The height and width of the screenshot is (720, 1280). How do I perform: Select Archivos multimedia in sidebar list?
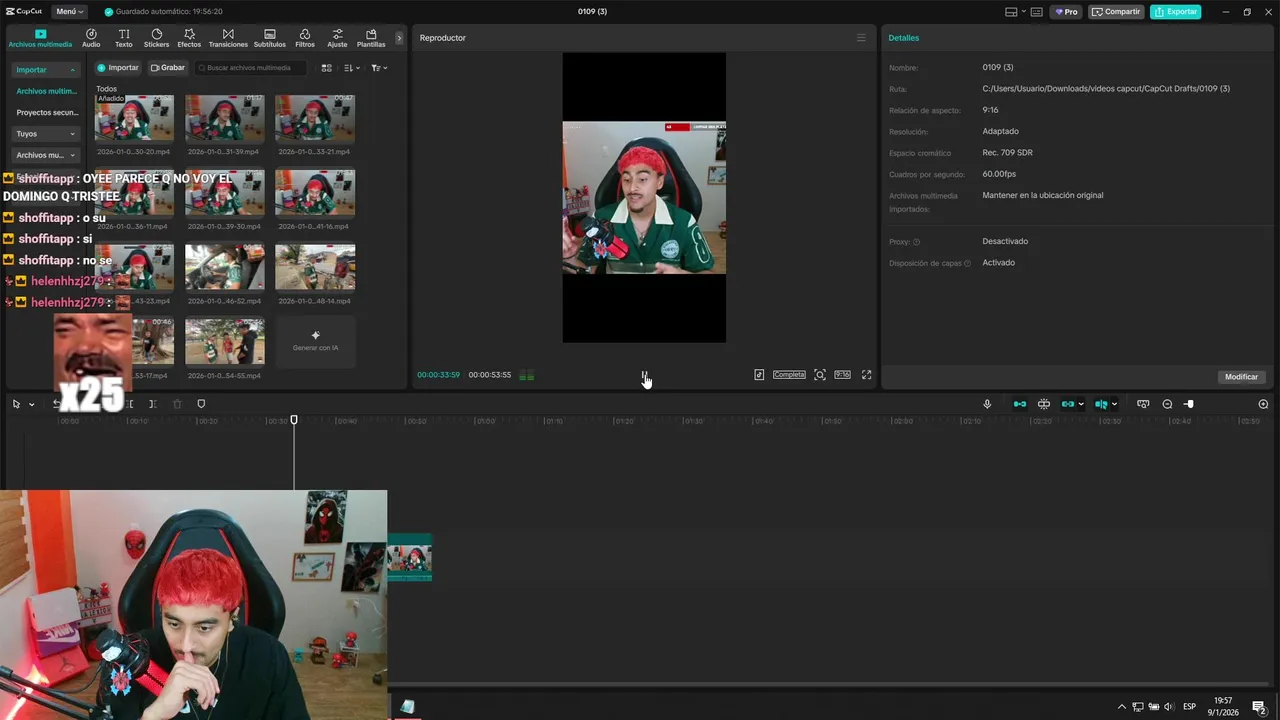tap(46, 91)
